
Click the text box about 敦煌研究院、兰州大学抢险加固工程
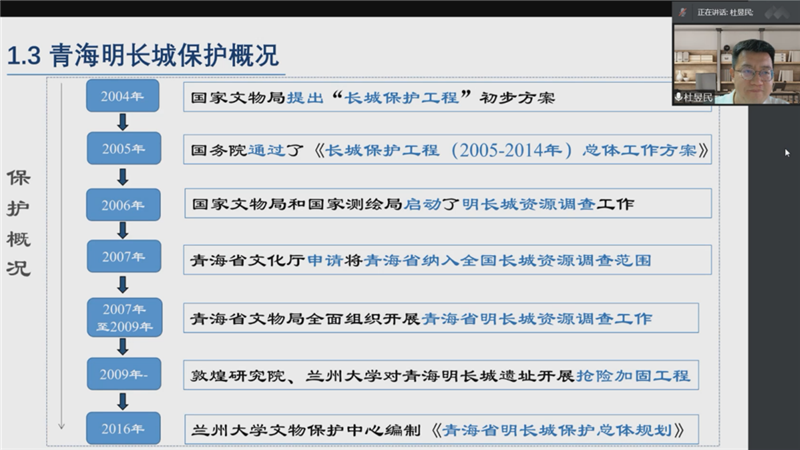pyautogui.click(x=441, y=375)
